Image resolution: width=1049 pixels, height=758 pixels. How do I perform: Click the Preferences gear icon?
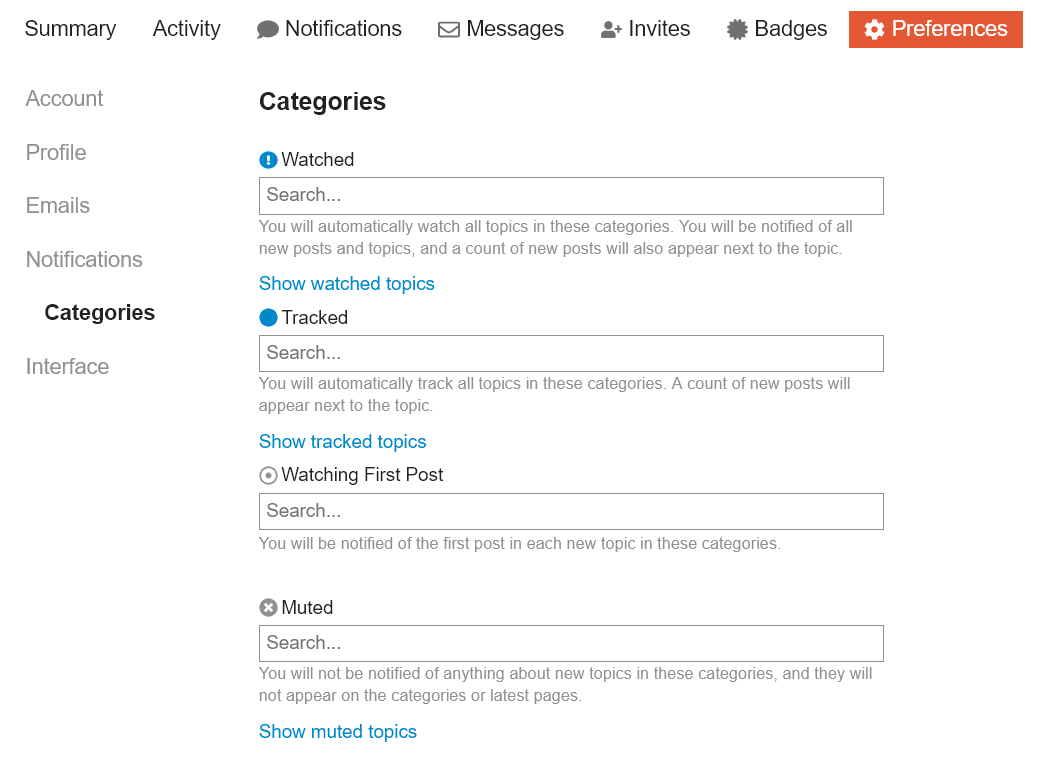pos(874,29)
